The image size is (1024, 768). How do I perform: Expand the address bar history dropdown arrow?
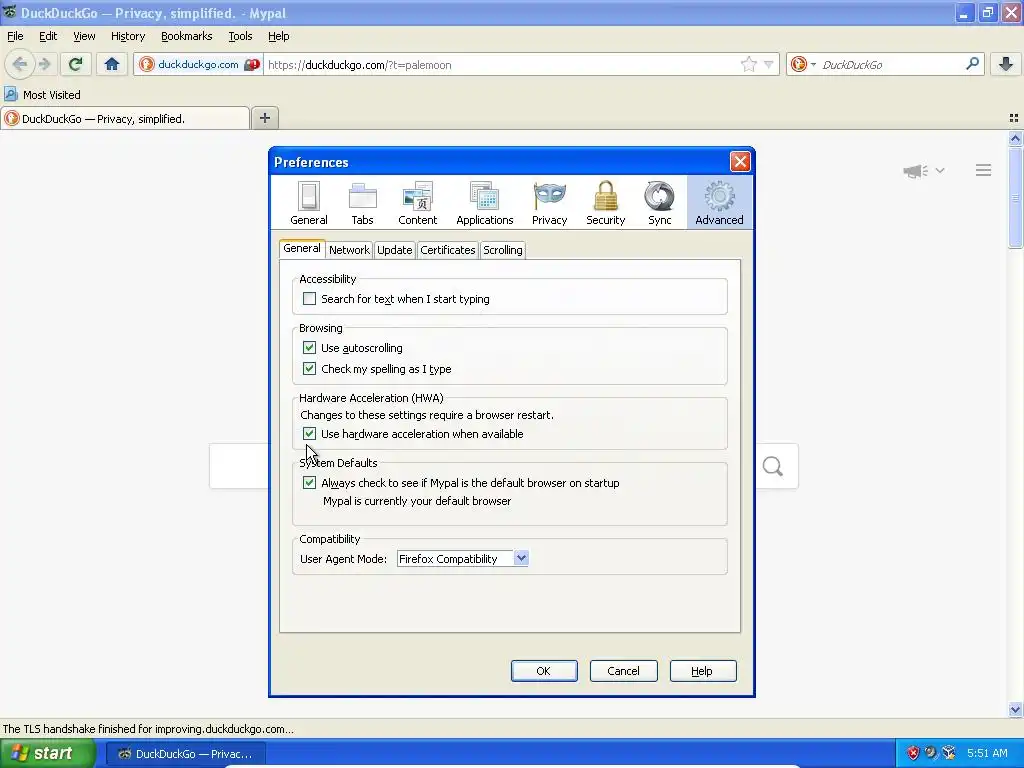click(x=769, y=64)
